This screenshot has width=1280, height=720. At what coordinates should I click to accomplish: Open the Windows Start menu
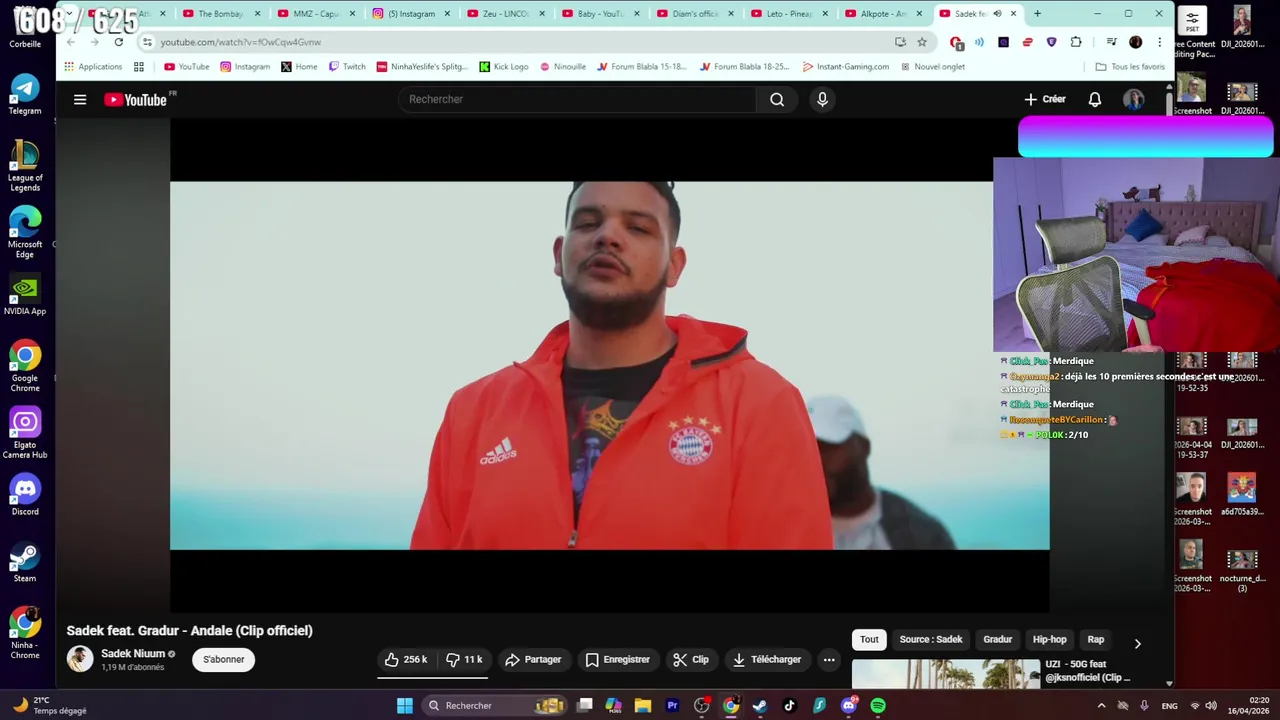[404, 706]
